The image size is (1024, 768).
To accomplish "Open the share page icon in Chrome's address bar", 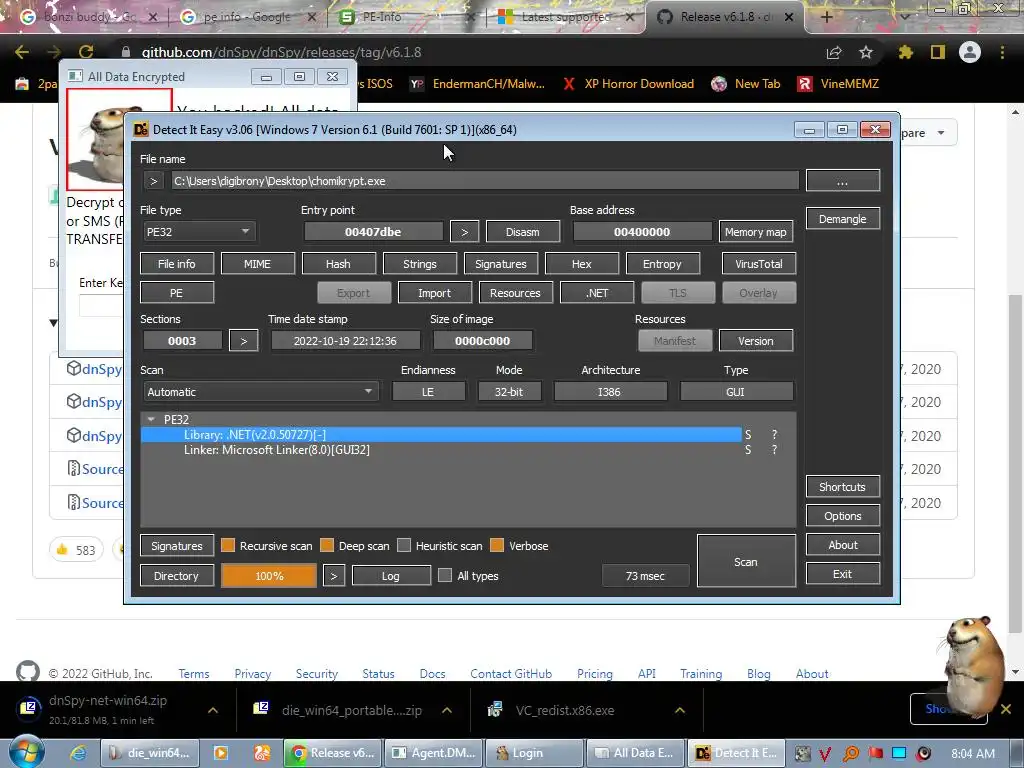I will click(x=834, y=52).
